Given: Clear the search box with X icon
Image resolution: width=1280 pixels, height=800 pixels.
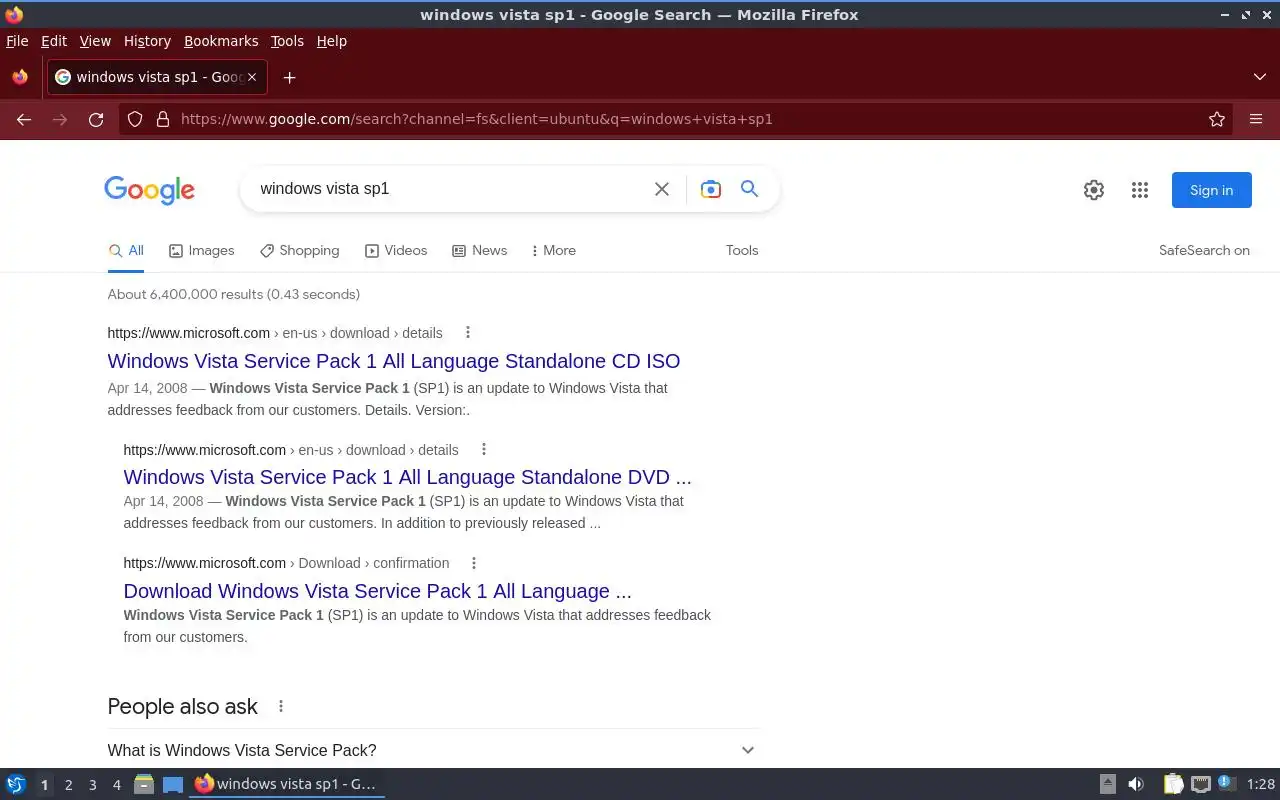Looking at the screenshot, I should point(662,189).
